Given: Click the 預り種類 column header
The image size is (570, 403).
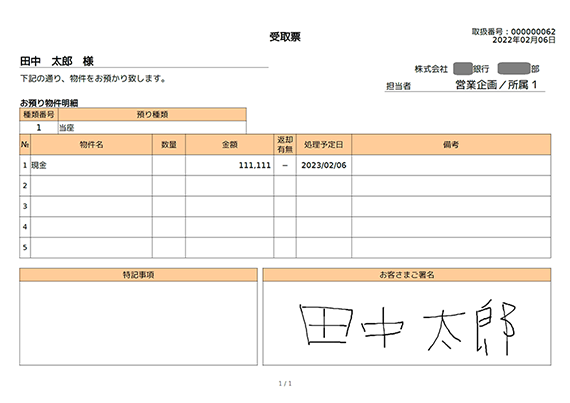Looking at the screenshot, I should (152, 114).
